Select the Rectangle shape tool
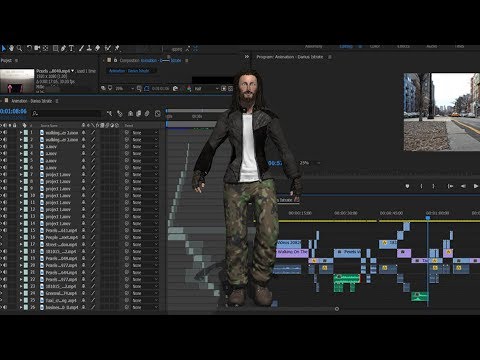Viewport: 480px width, 360px height. [x=55, y=48]
